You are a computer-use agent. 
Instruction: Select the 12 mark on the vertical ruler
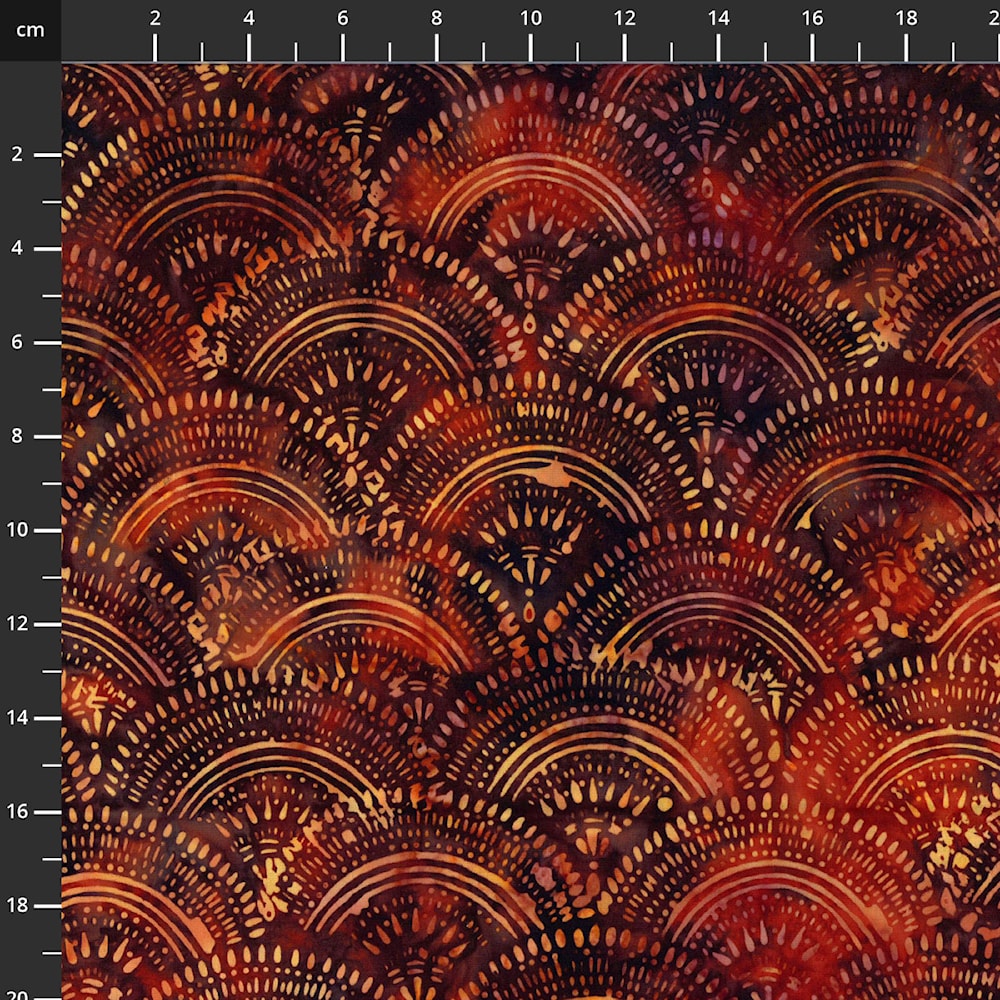point(17,624)
